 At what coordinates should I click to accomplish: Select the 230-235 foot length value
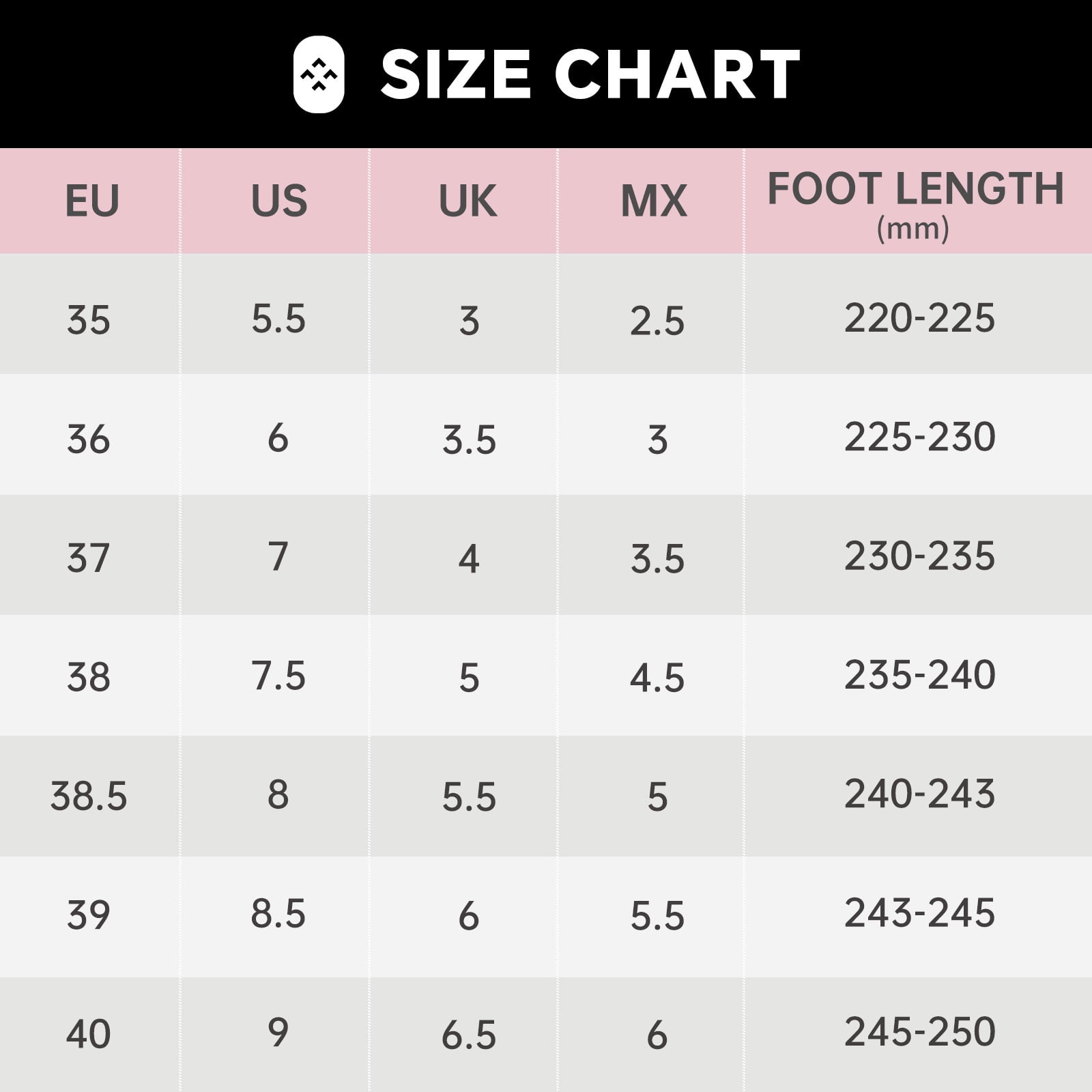tap(919, 556)
